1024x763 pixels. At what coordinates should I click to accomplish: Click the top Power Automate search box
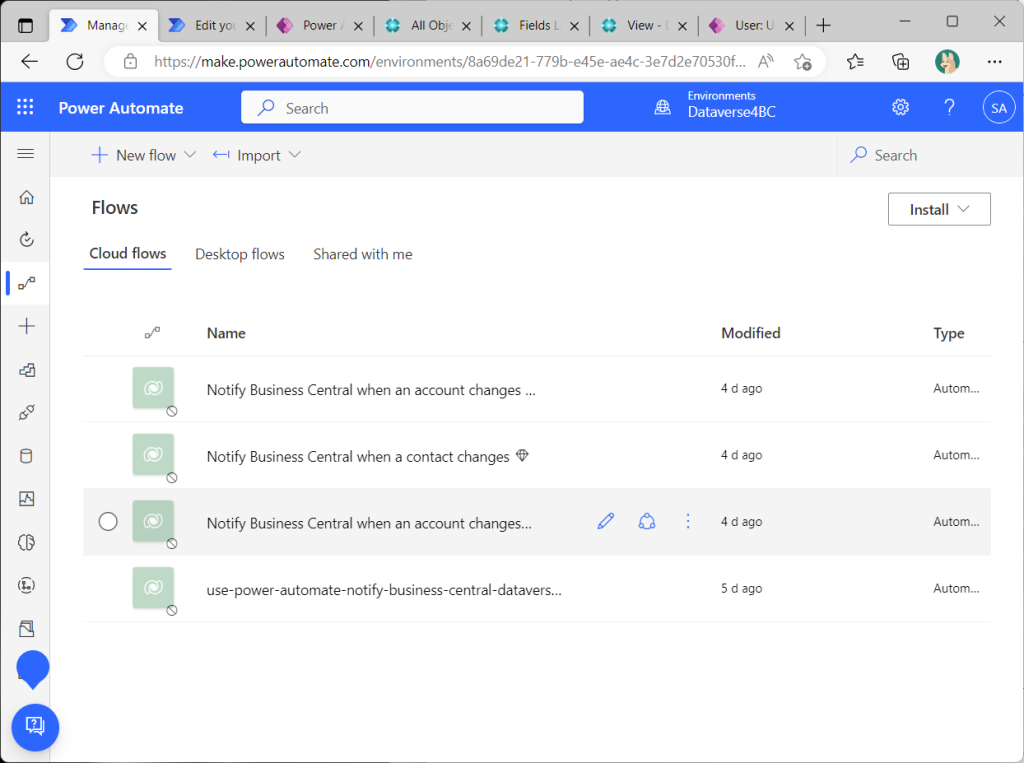pyautogui.click(x=412, y=108)
